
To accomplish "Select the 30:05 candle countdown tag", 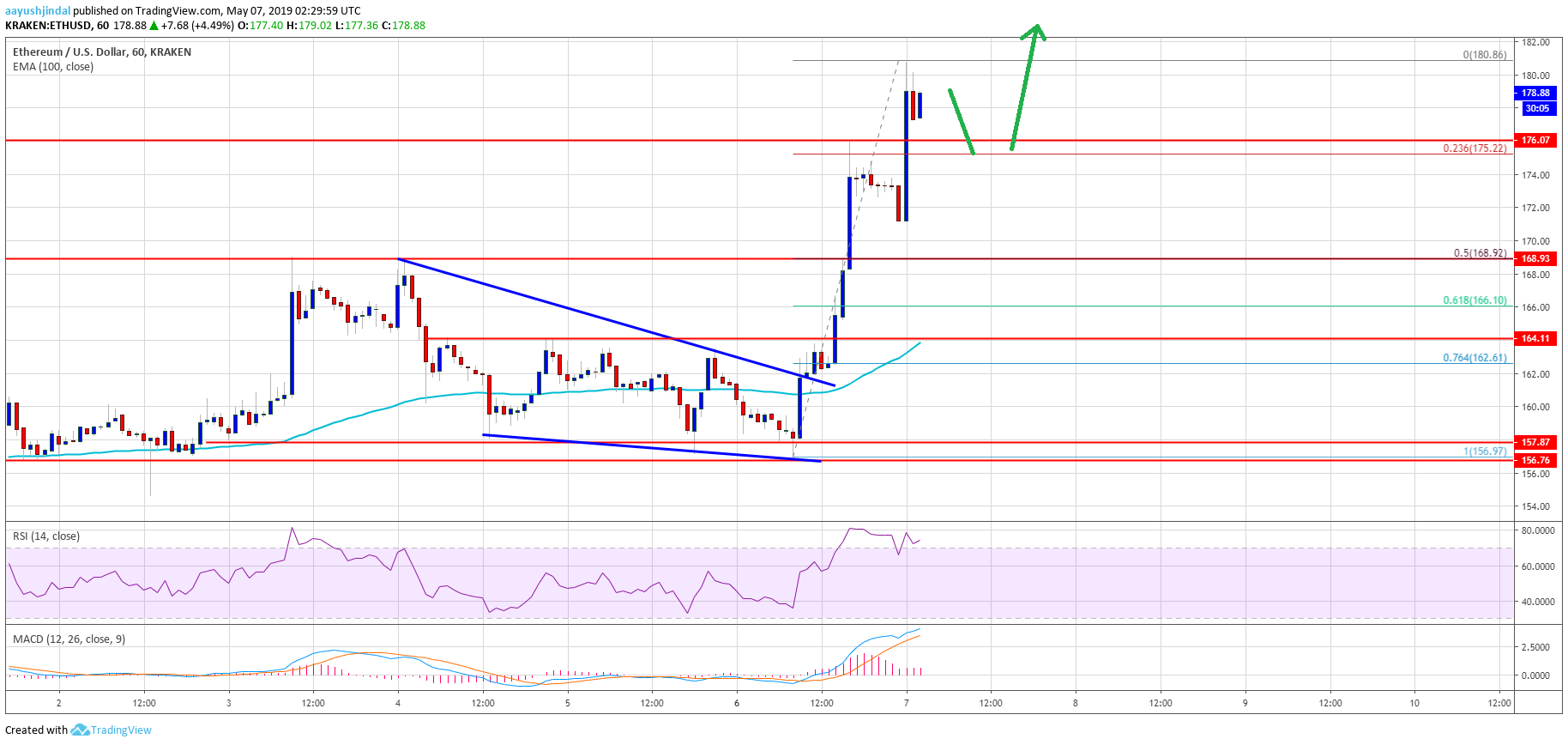I will click(1536, 108).
